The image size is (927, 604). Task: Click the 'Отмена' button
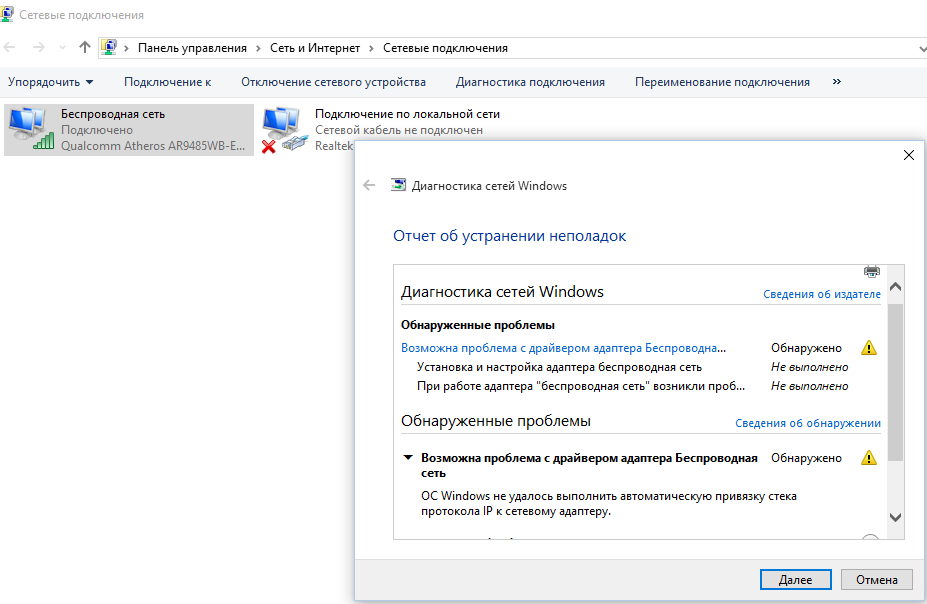tap(877, 580)
